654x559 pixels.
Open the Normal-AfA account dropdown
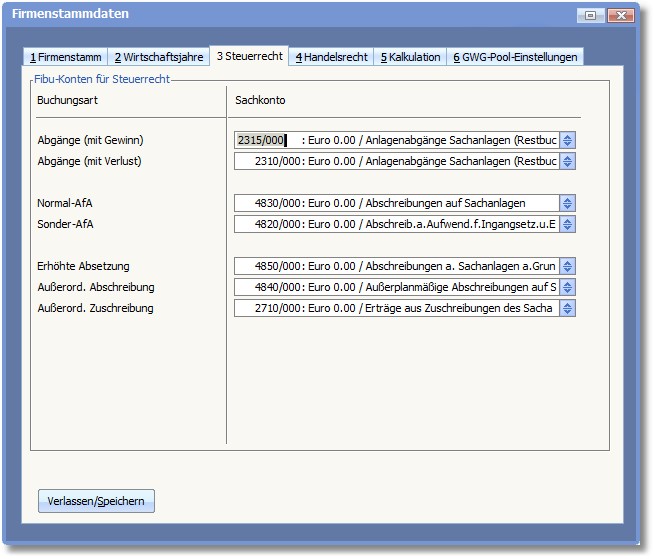tap(568, 203)
